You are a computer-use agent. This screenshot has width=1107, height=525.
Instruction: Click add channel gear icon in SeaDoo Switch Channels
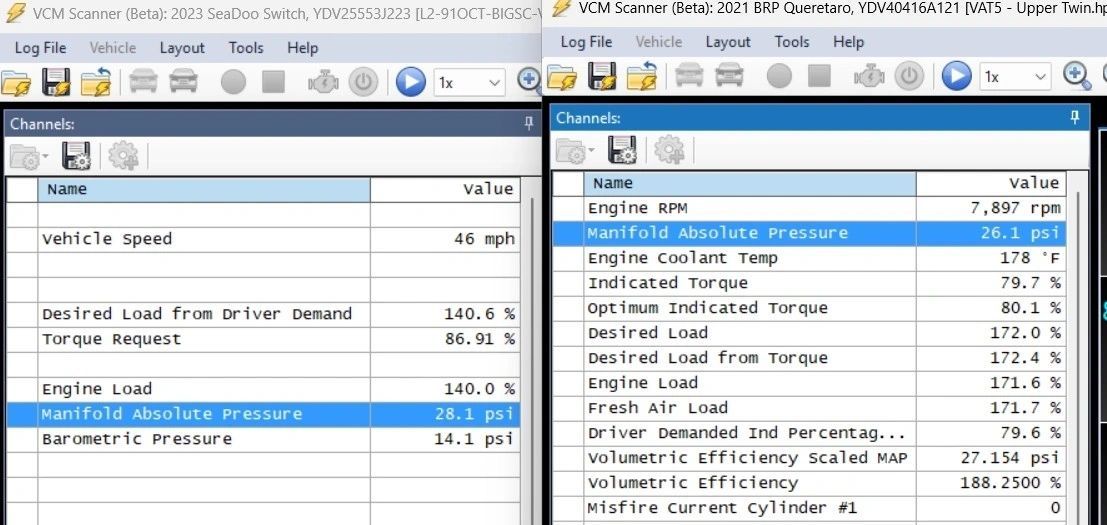pyautogui.click(x=124, y=156)
